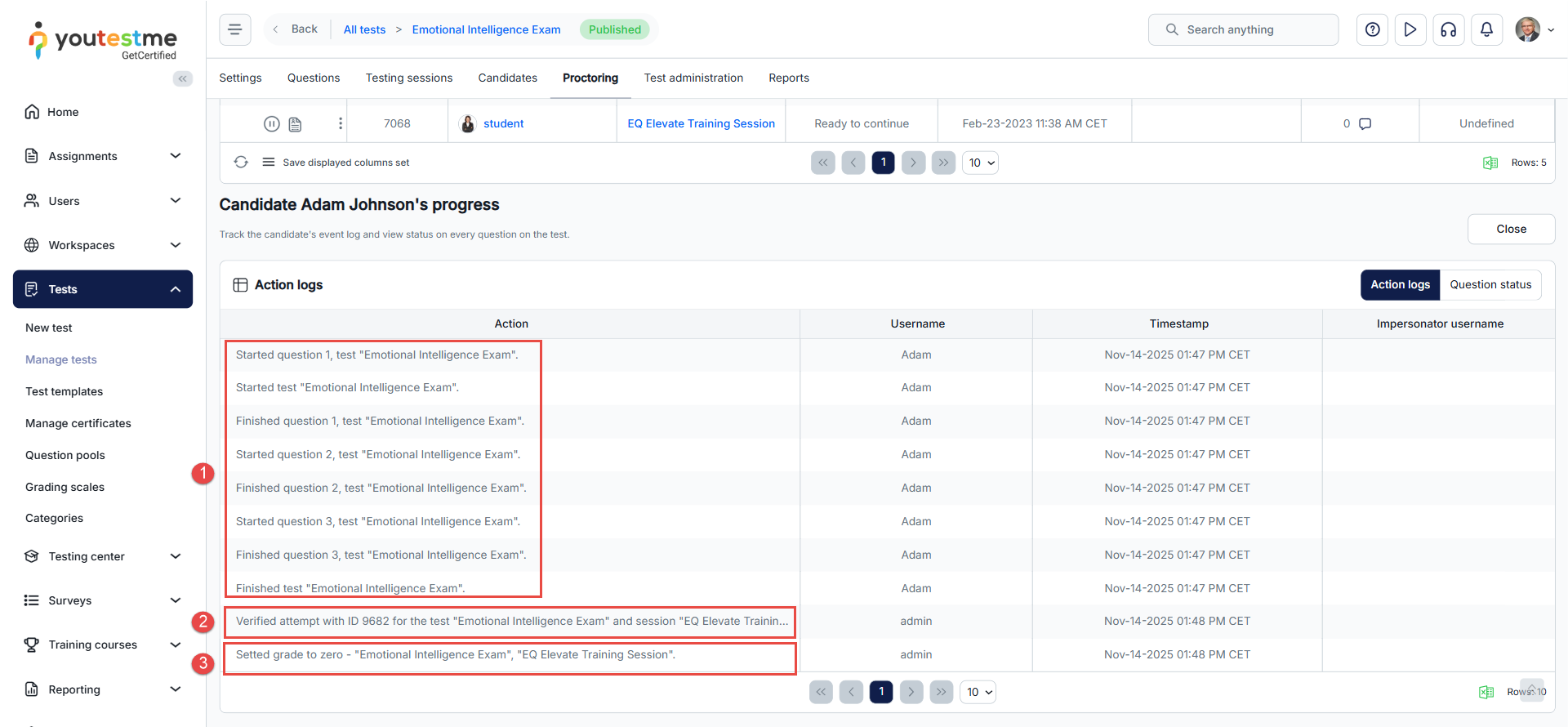
Task: Open the Test administration tab
Action: (693, 78)
